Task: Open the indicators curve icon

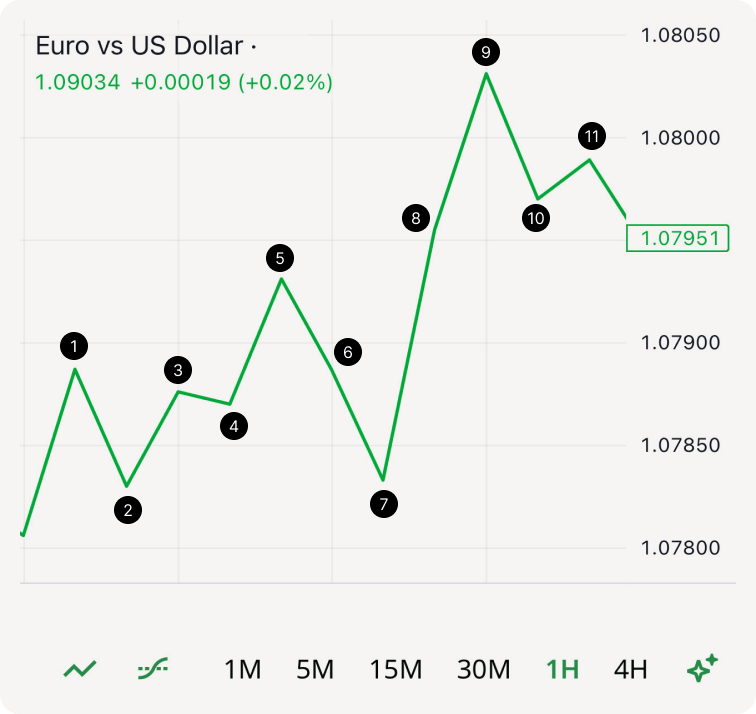Action: point(153,669)
